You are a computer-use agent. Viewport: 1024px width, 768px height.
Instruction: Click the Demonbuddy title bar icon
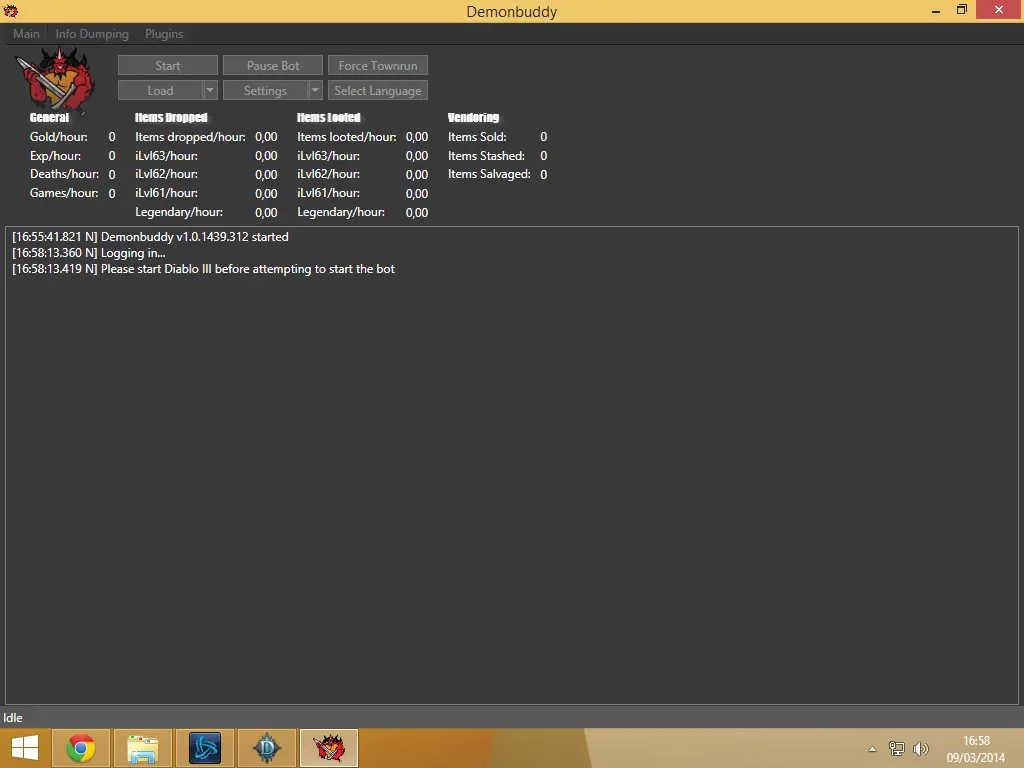tap(11, 11)
